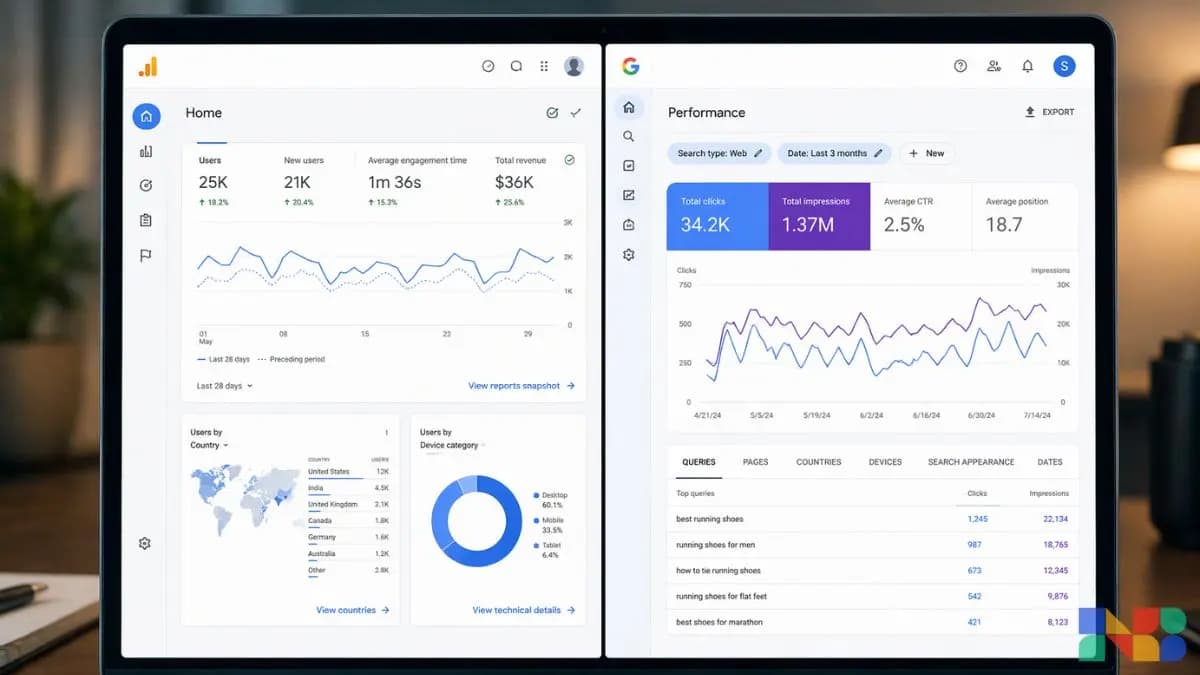Click the device category donut chart
The height and width of the screenshot is (675, 1200).
point(476,521)
